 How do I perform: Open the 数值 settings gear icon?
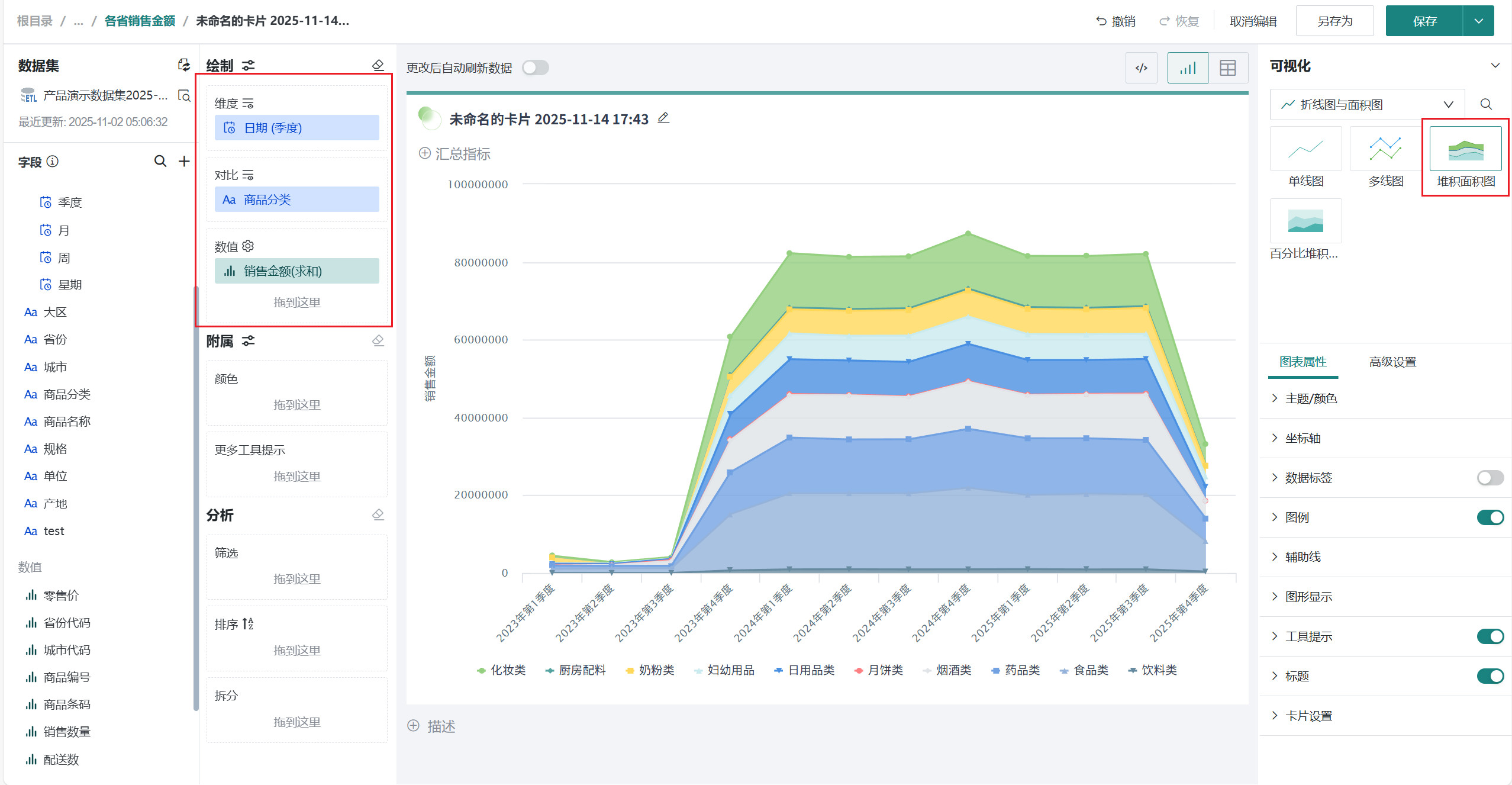248,246
